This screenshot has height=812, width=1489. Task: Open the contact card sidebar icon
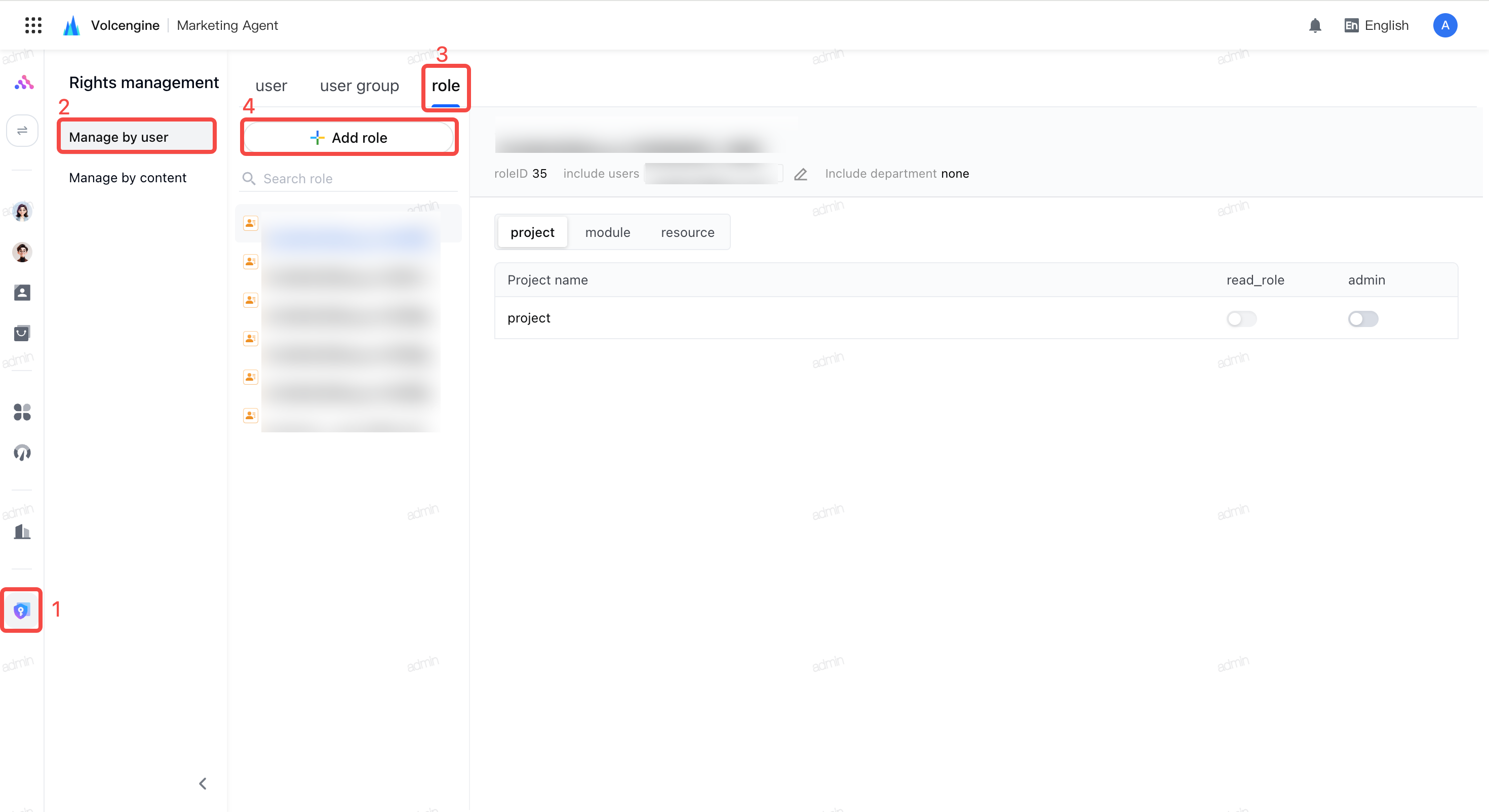coord(22,293)
